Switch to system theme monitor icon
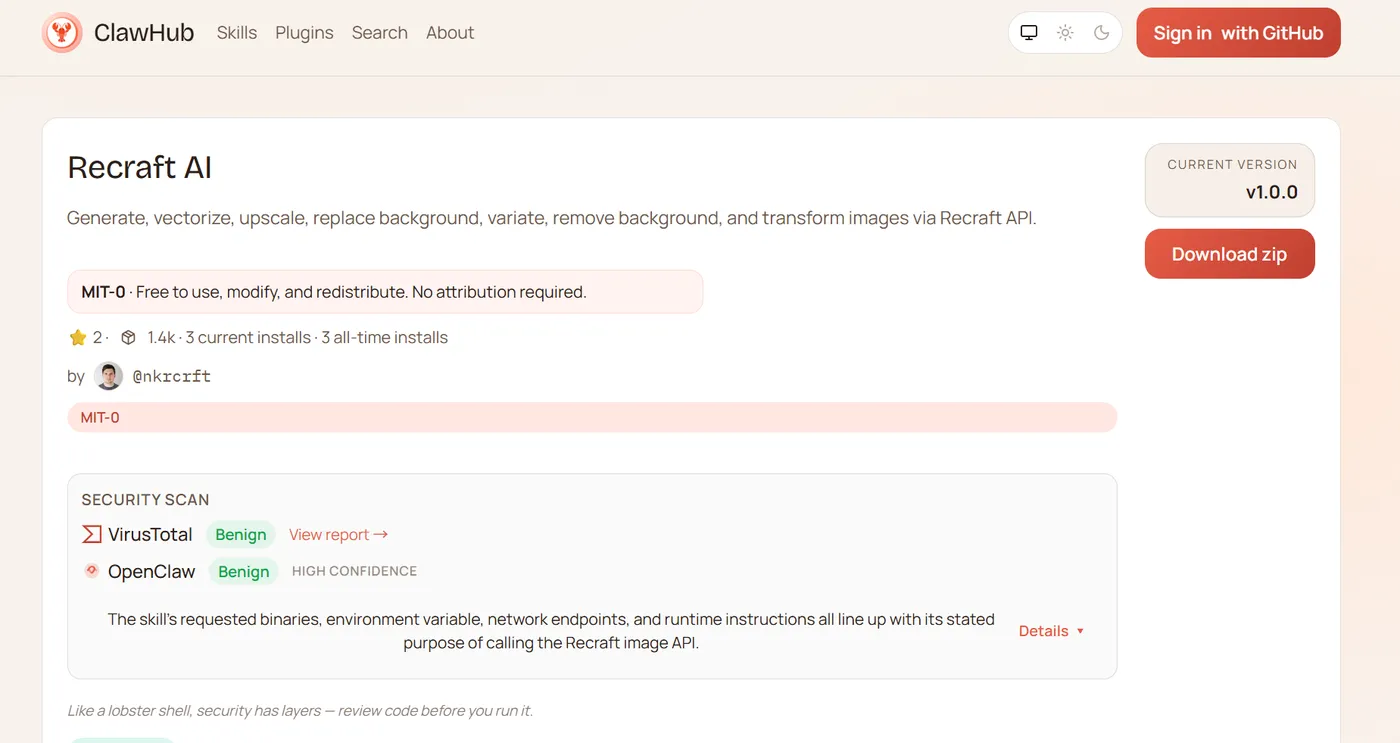This screenshot has width=1400, height=743. point(1029,33)
